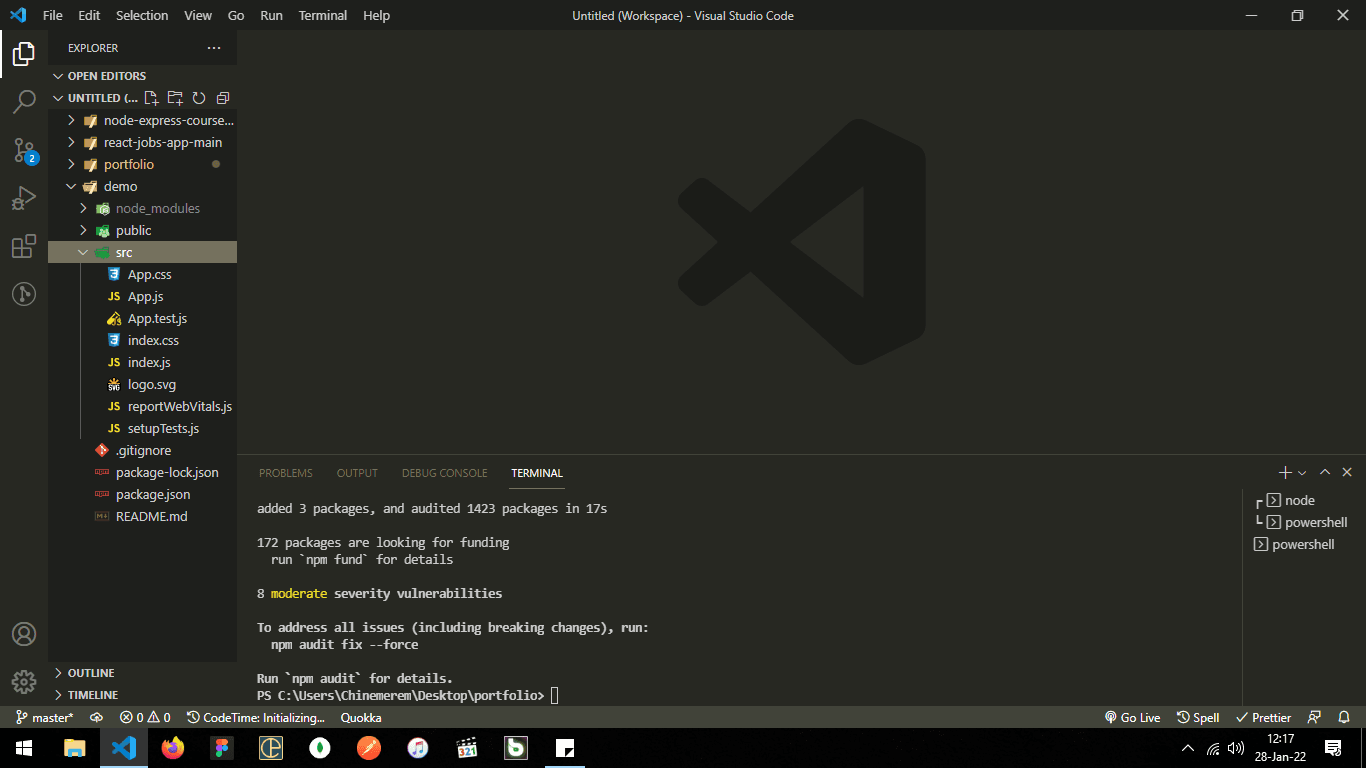The width and height of the screenshot is (1366, 768).
Task: Open Source Control view with badge
Action: [x=24, y=151]
